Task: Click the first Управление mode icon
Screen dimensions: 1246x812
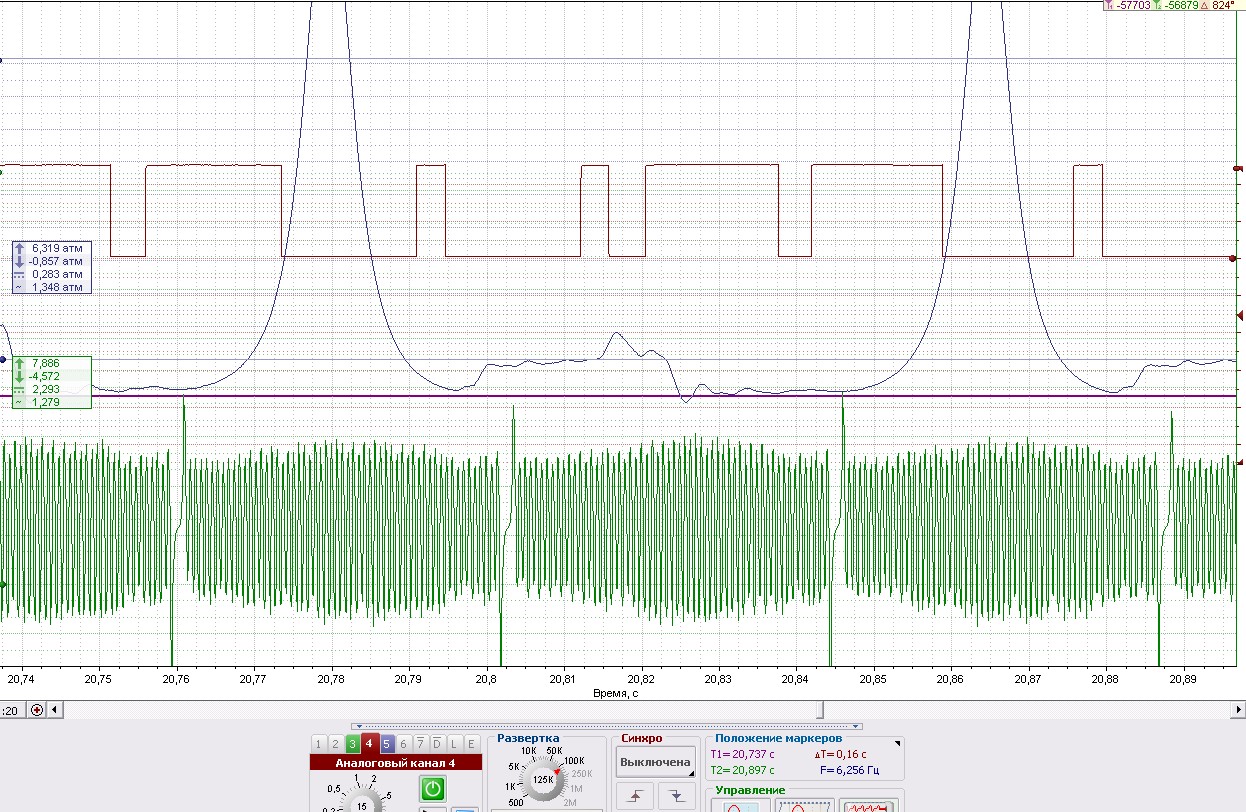Action: pyautogui.click(x=741, y=806)
